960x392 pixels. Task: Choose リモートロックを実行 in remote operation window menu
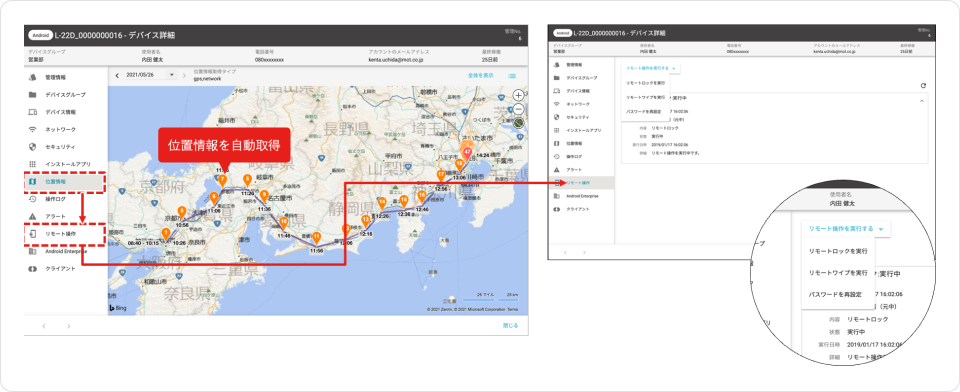point(645,82)
